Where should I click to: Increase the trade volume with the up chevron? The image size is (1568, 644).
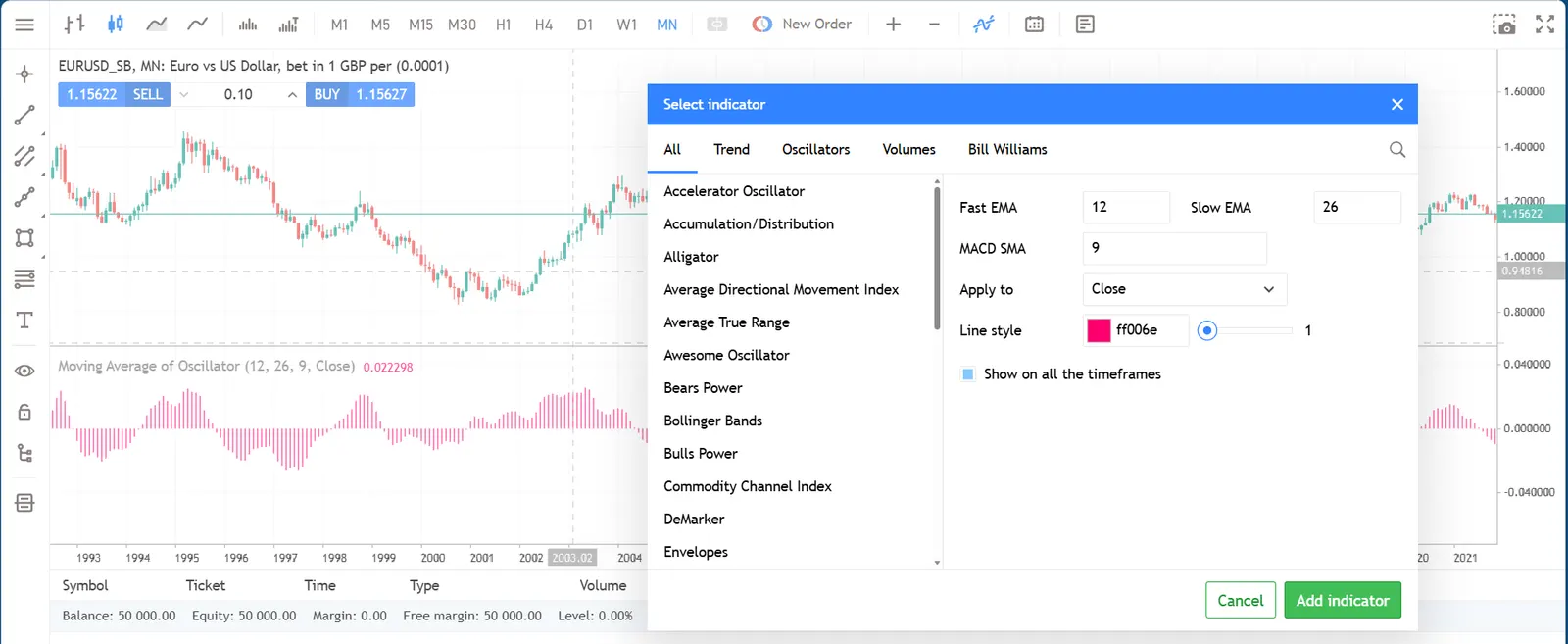[x=292, y=95]
